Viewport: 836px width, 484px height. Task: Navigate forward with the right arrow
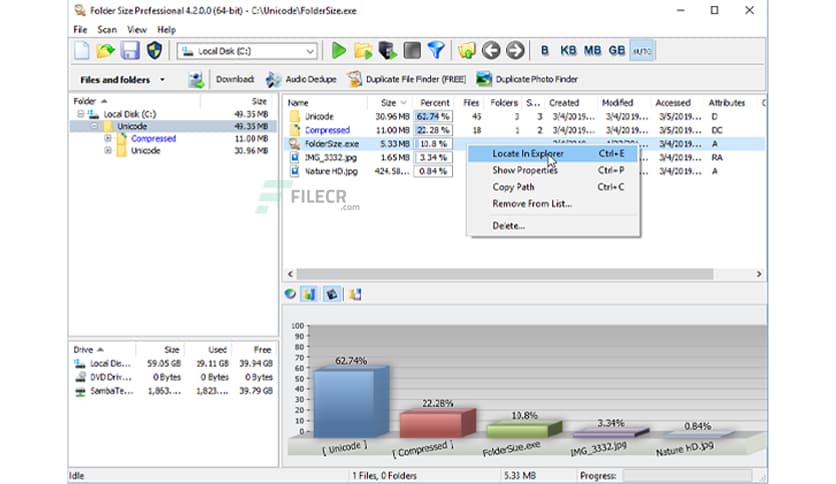click(515, 51)
